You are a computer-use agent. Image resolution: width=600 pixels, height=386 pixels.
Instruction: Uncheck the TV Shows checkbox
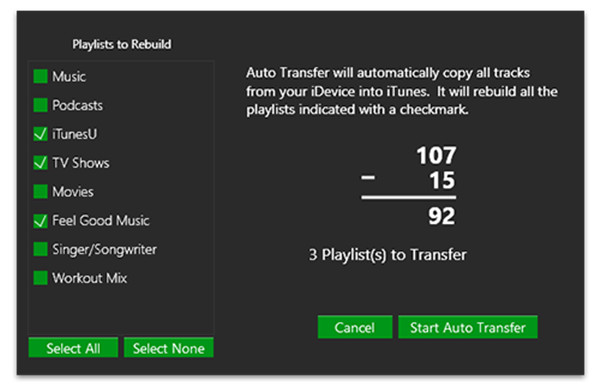click(40, 163)
